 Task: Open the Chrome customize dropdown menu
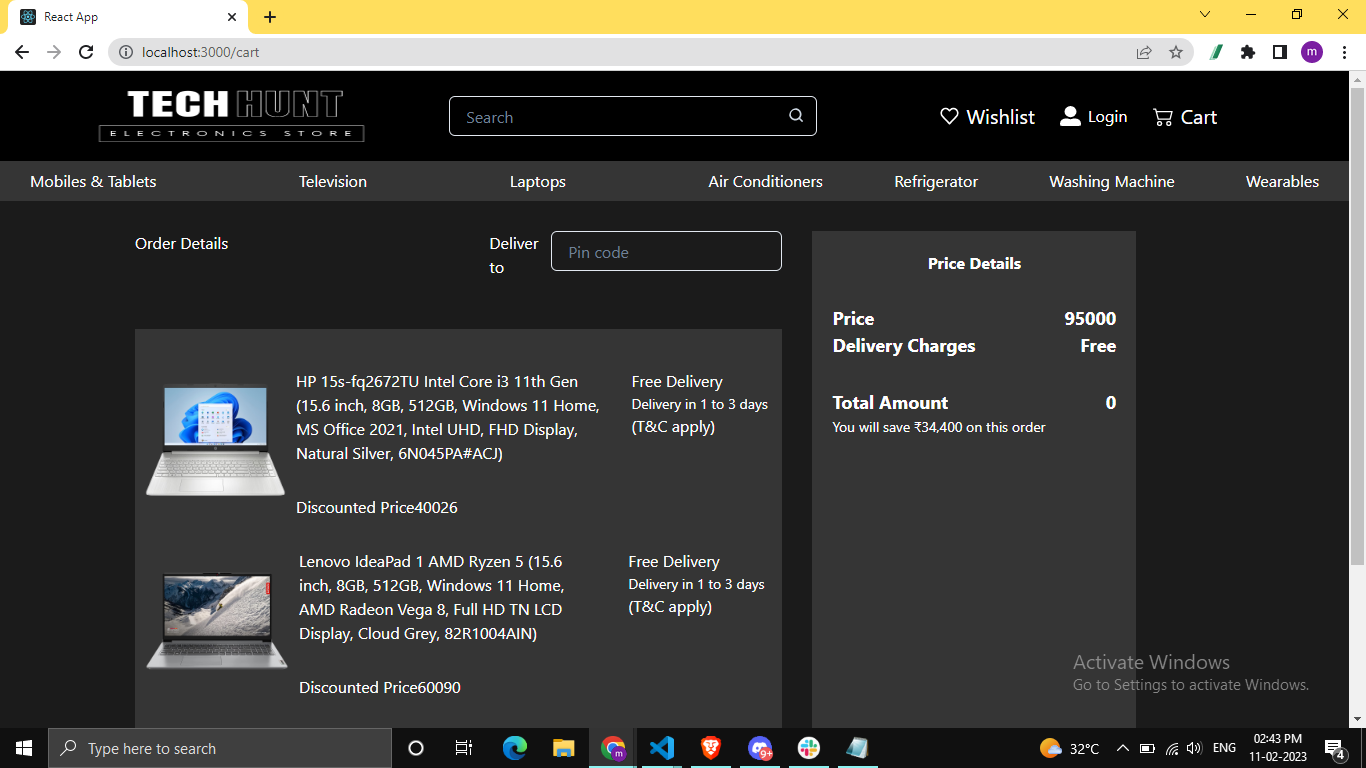(x=1343, y=50)
